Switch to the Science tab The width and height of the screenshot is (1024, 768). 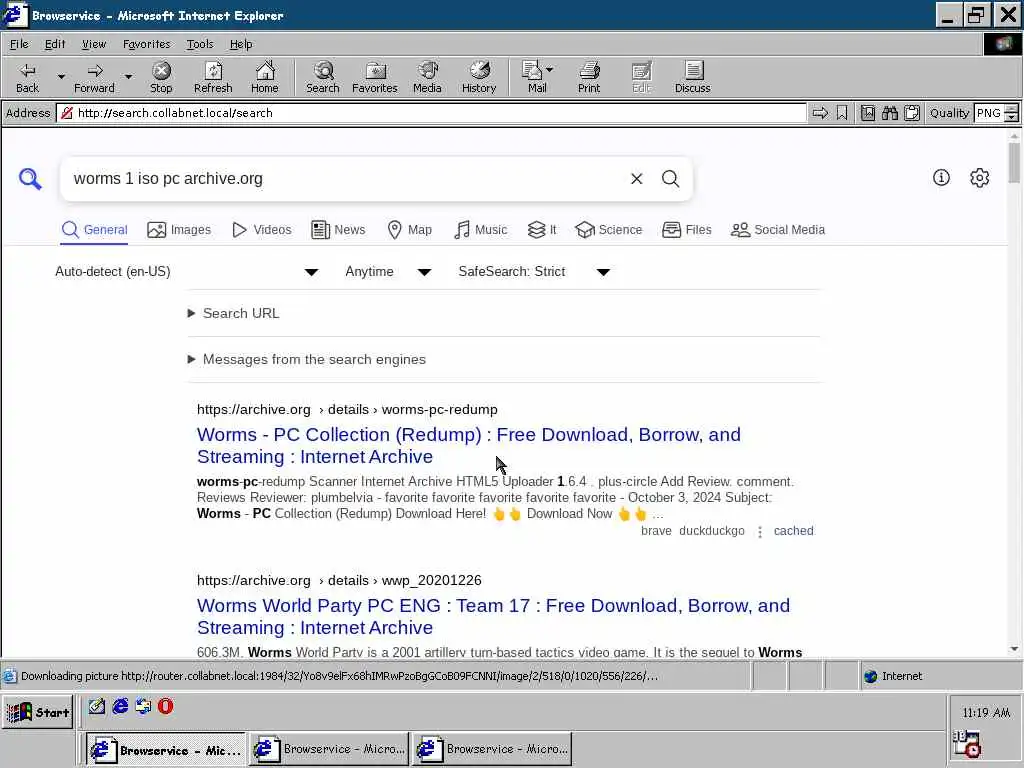tap(609, 230)
